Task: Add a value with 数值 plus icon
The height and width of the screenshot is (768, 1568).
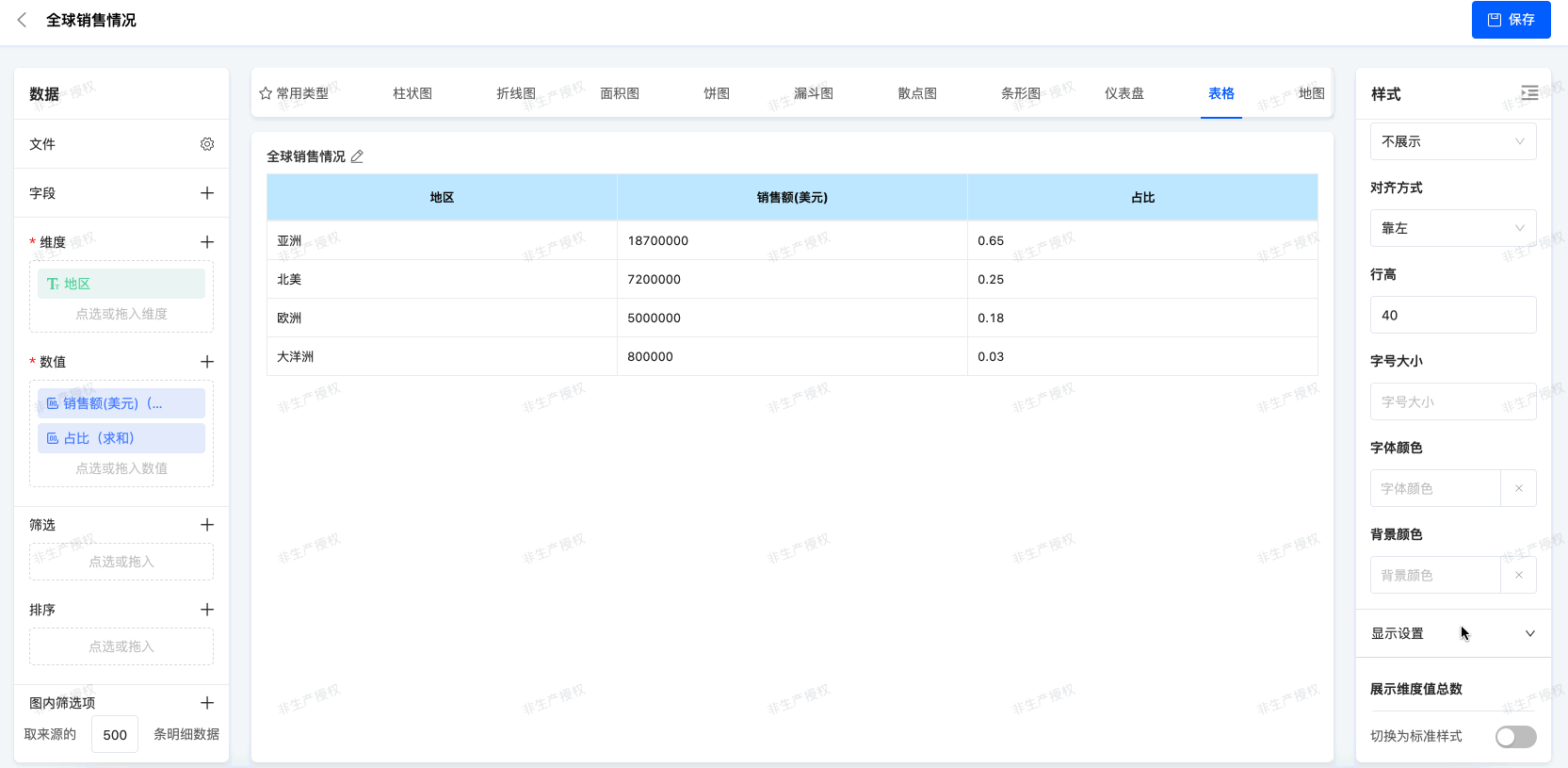Action: click(x=207, y=362)
